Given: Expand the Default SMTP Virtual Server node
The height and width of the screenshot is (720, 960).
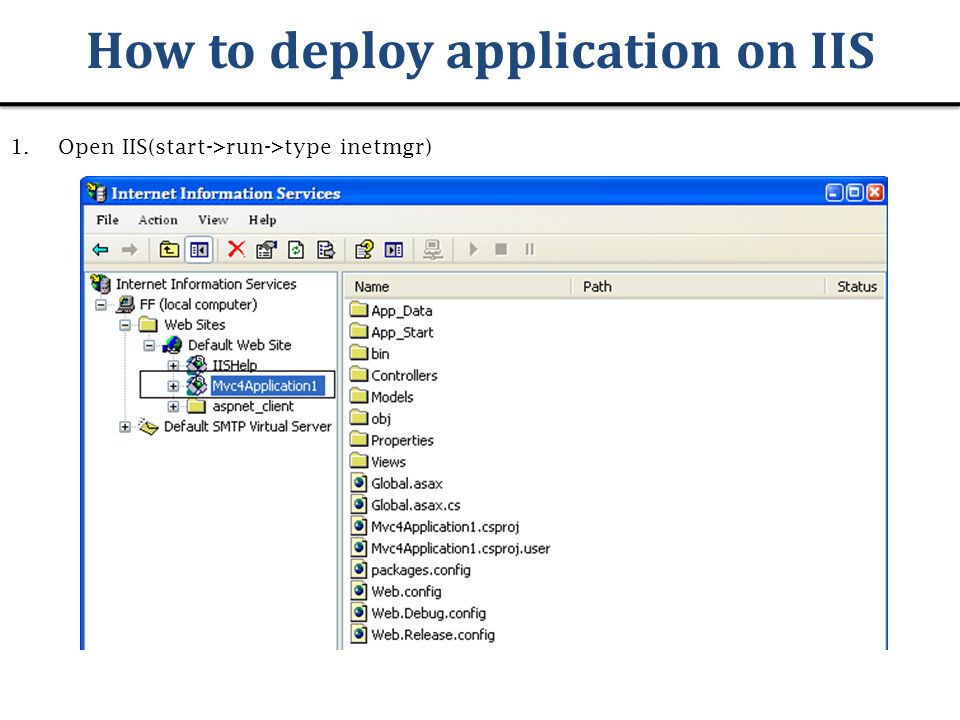Looking at the screenshot, I should point(125,427).
